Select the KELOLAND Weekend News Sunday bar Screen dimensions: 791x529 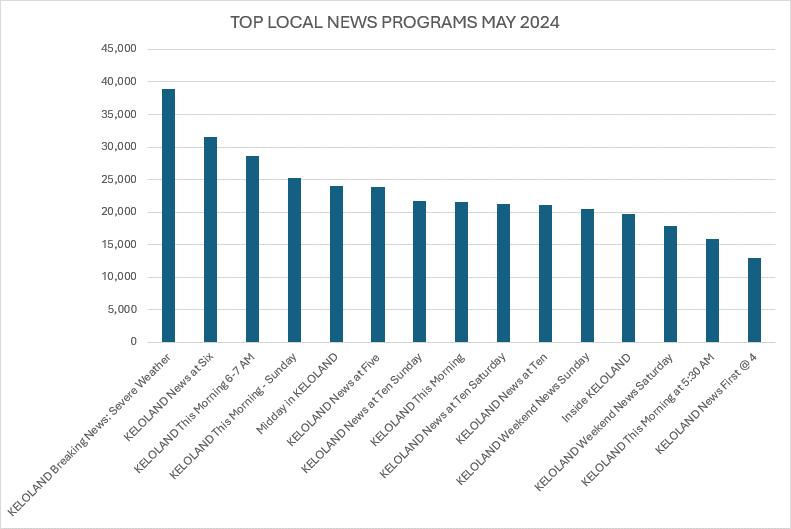[x=587, y=275]
